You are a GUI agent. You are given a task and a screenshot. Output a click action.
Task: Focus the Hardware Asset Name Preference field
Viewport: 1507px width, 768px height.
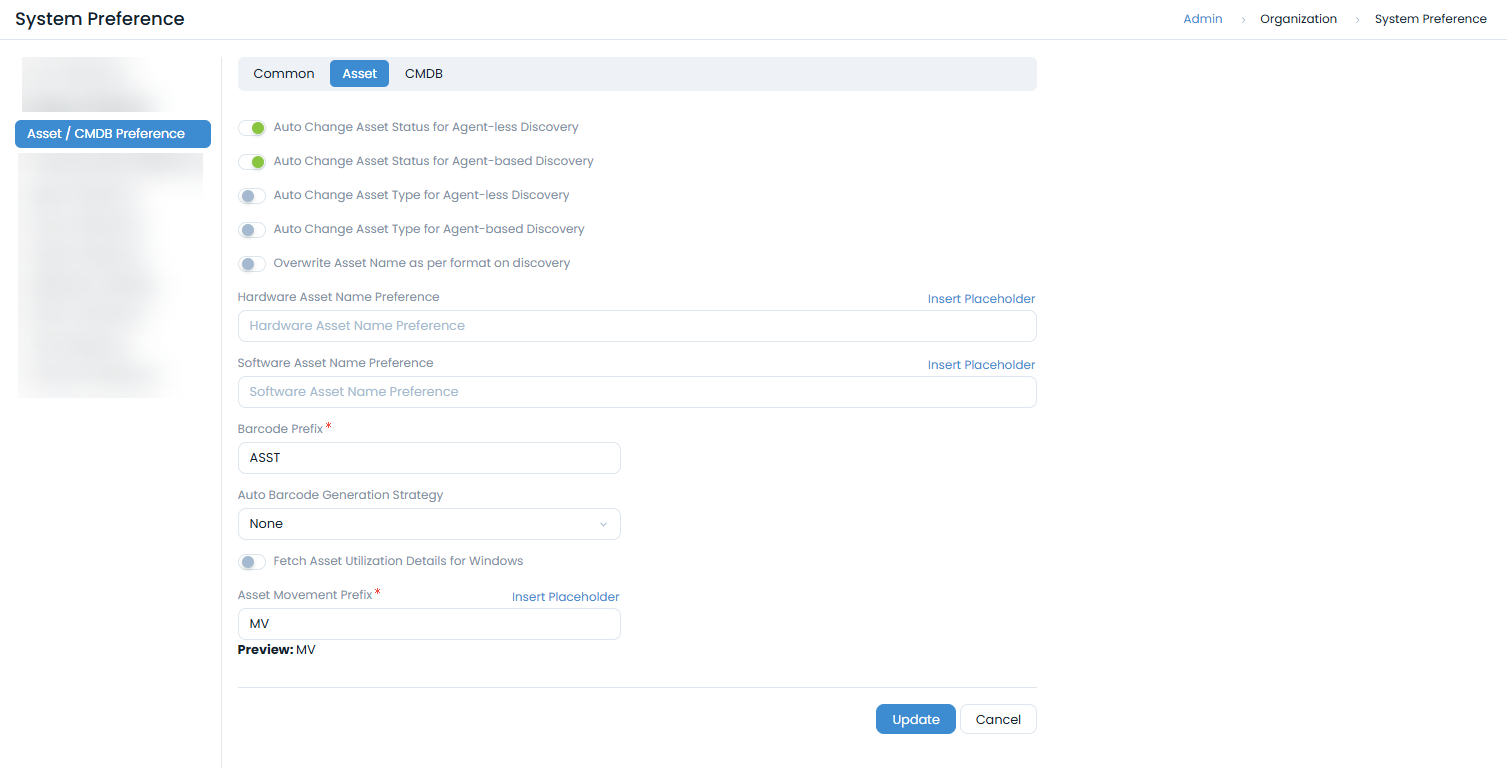(x=636, y=326)
